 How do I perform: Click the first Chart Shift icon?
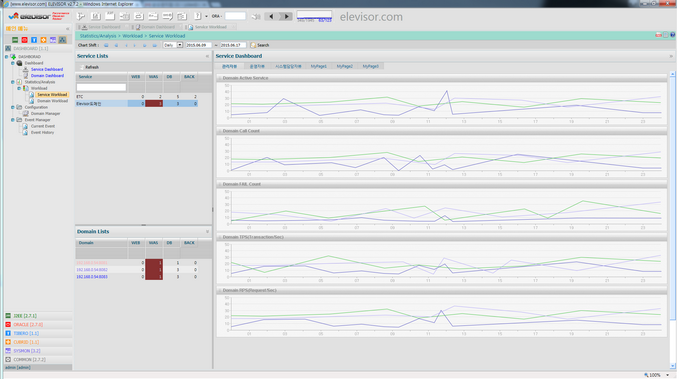tap(106, 45)
